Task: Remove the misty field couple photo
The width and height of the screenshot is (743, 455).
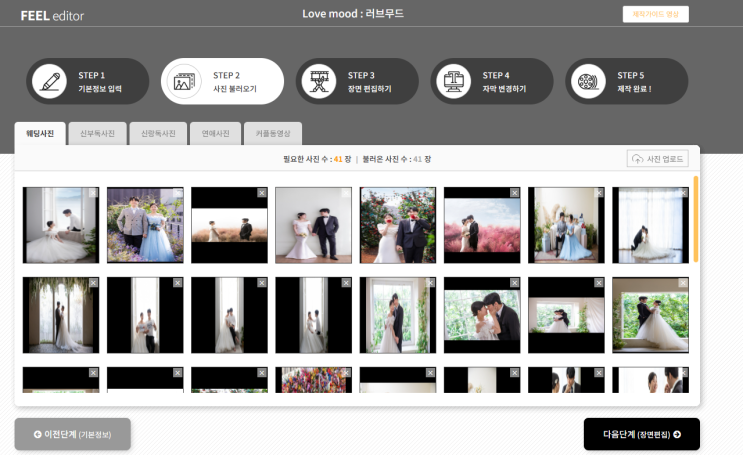Action: [x=262, y=192]
